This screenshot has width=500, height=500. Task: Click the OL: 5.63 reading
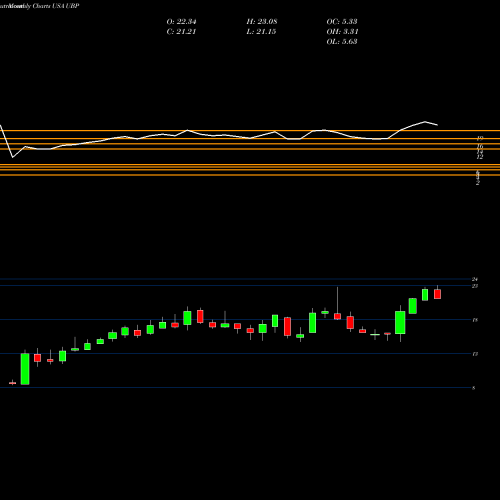point(342,42)
